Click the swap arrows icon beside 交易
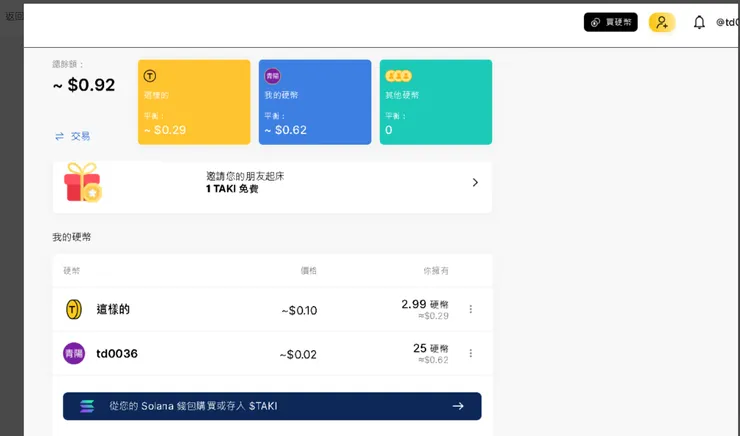The height and width of the screenshot is (436, 740). 59,136
